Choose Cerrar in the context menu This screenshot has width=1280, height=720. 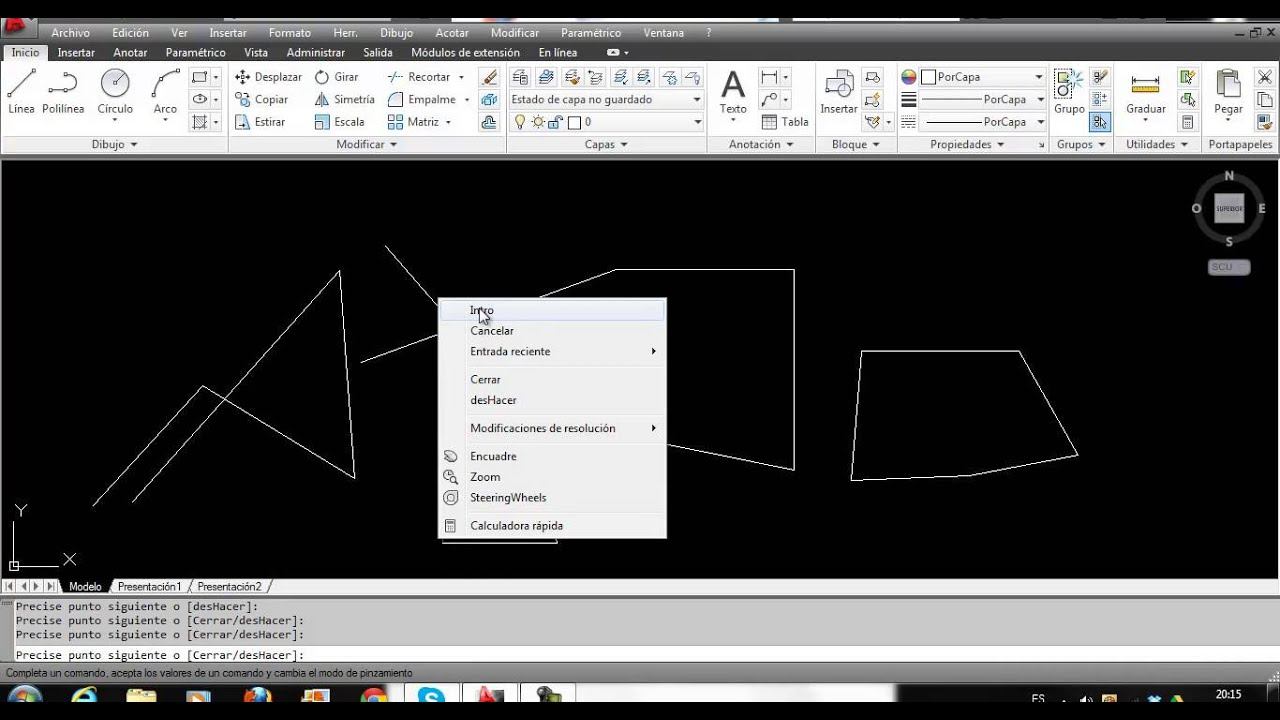pos(553,380)
